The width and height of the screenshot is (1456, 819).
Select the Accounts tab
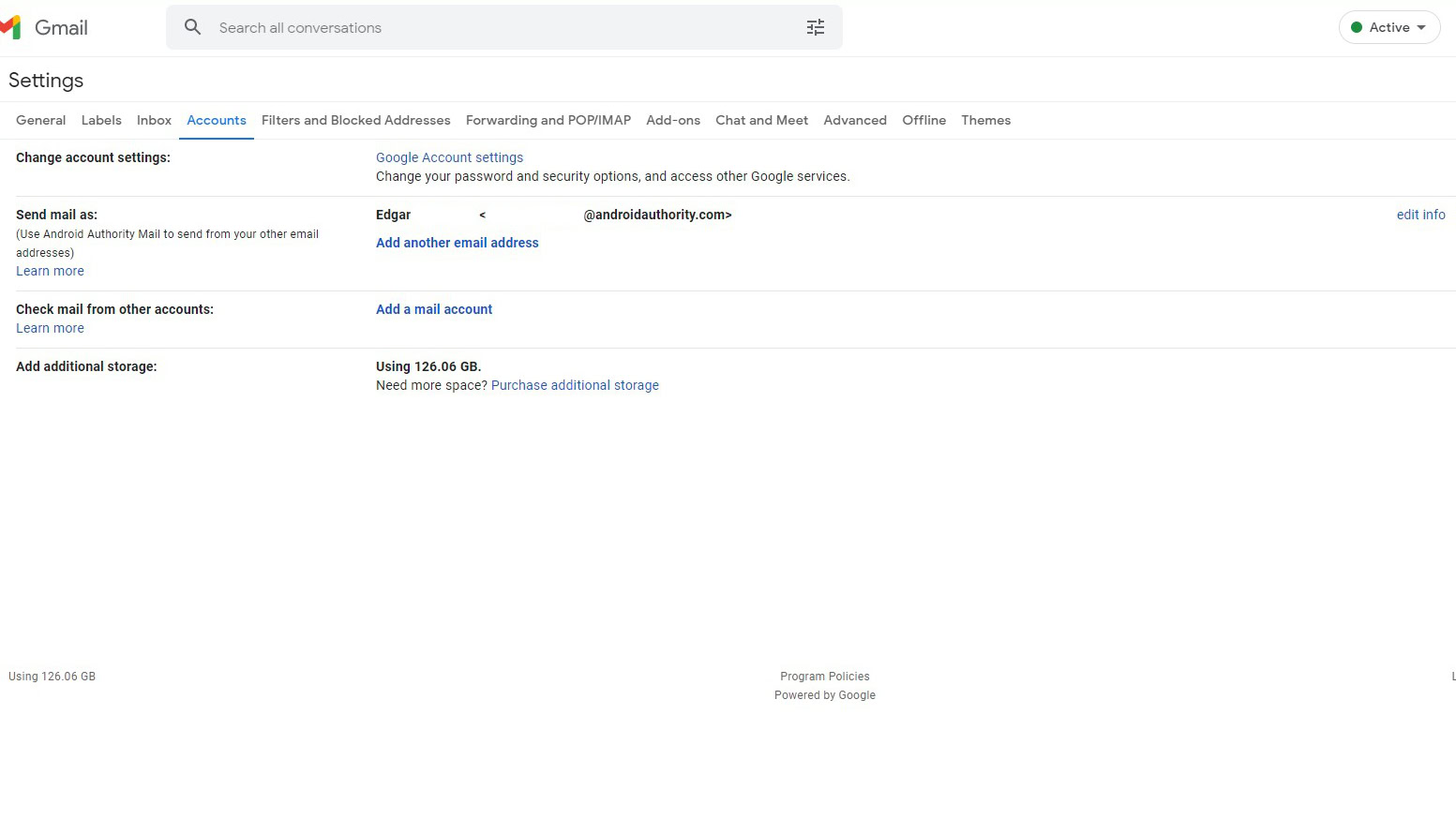217,120
